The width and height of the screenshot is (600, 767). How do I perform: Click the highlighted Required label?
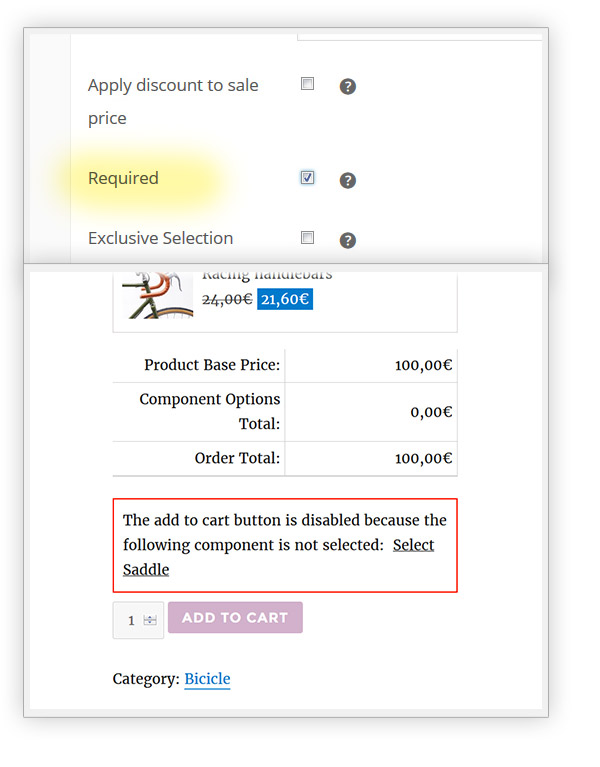(123, 178)
